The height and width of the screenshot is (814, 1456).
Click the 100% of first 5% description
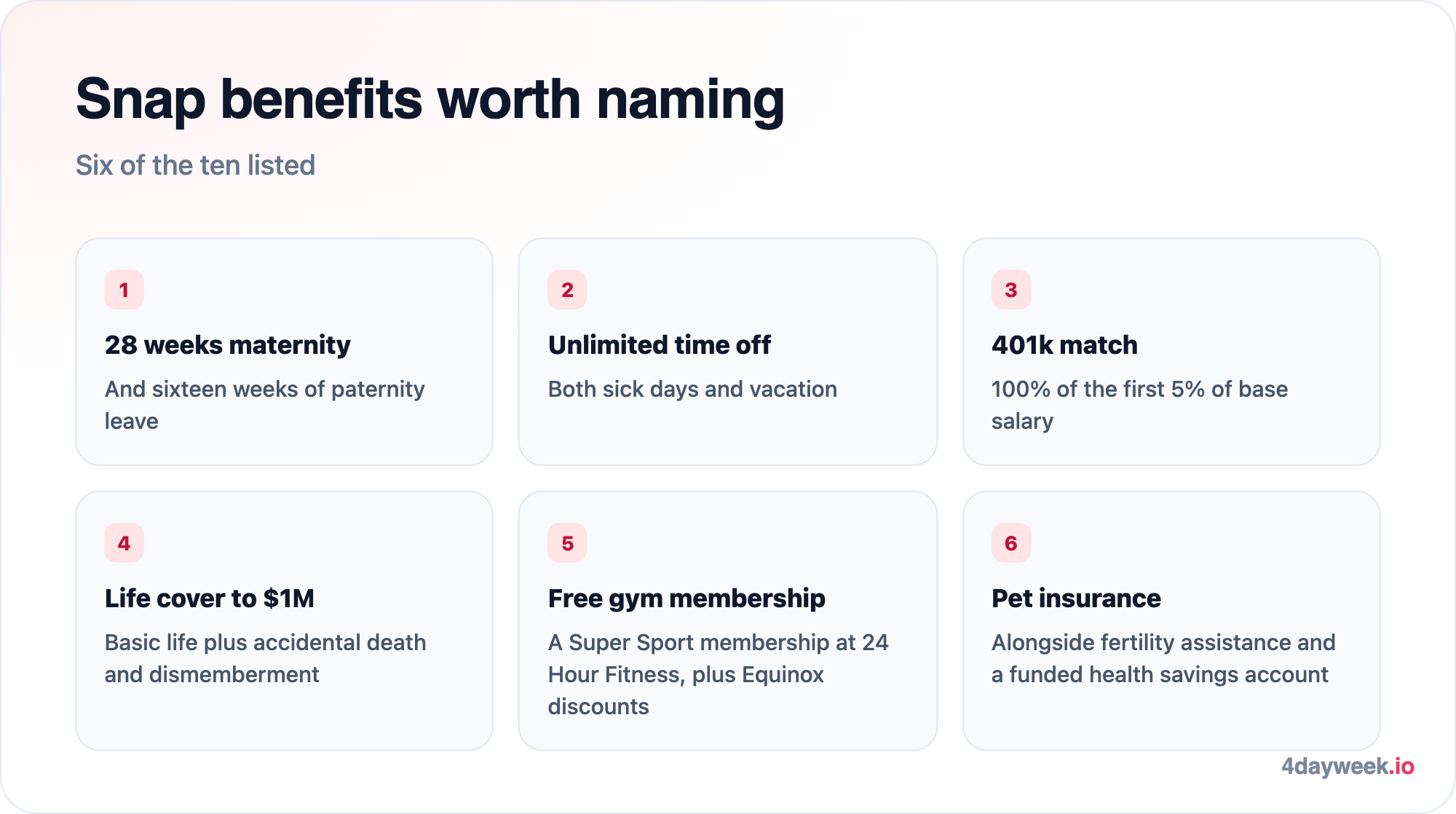tap(1139, 405)
